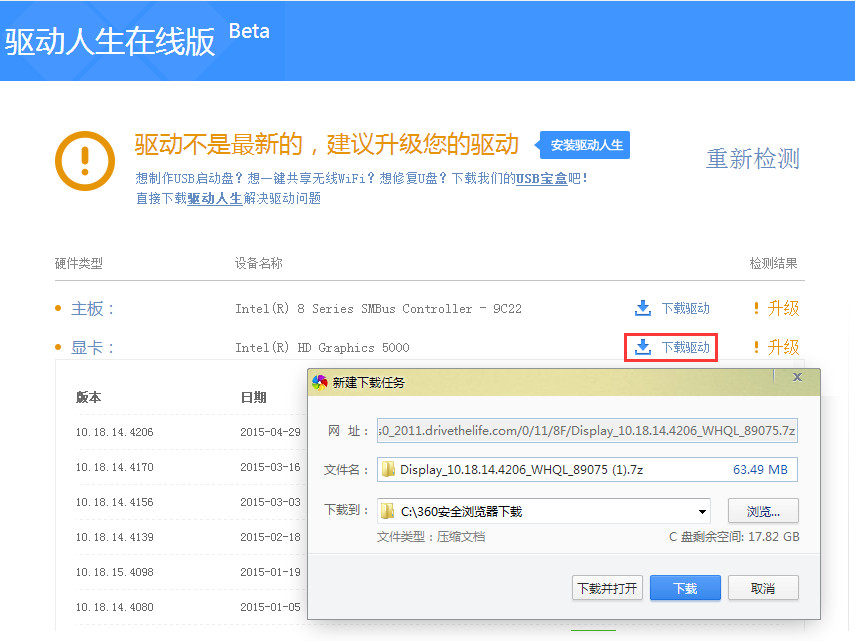Select the blue bullet next to 显卡
The image size is (855, 641).
tap(58, 347)
